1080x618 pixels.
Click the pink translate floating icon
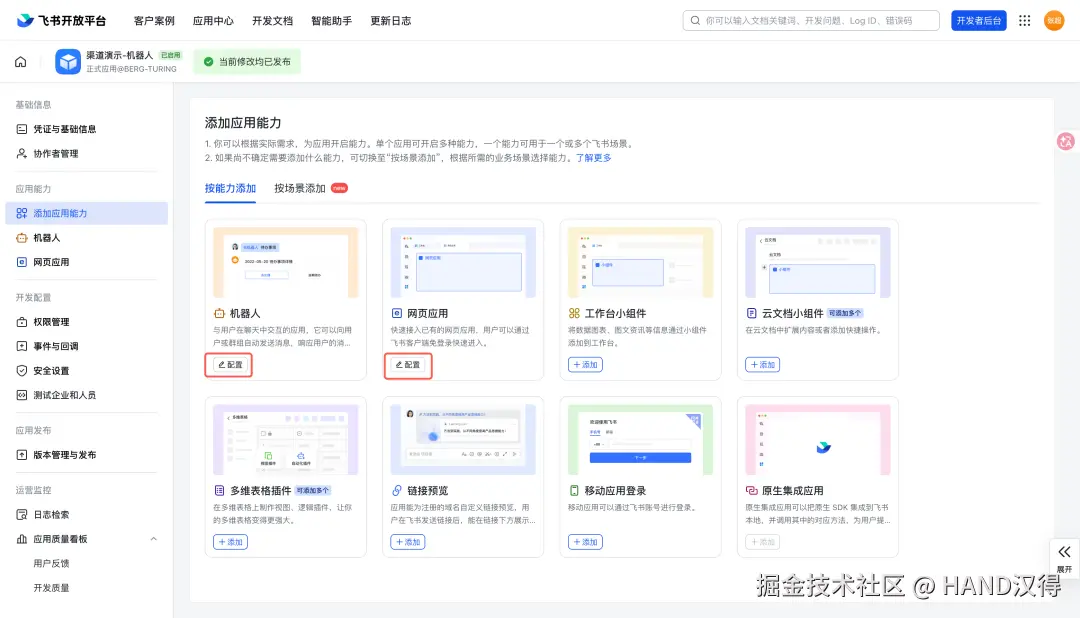[1066, 141]
